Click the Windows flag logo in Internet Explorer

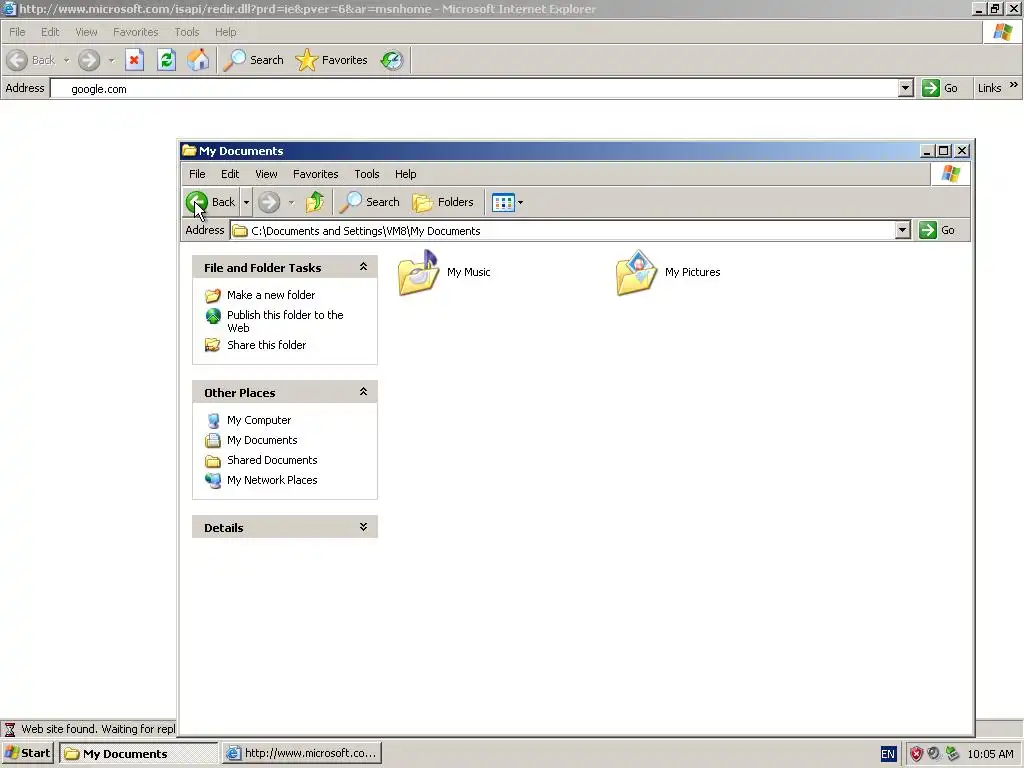click(1002, 31)
